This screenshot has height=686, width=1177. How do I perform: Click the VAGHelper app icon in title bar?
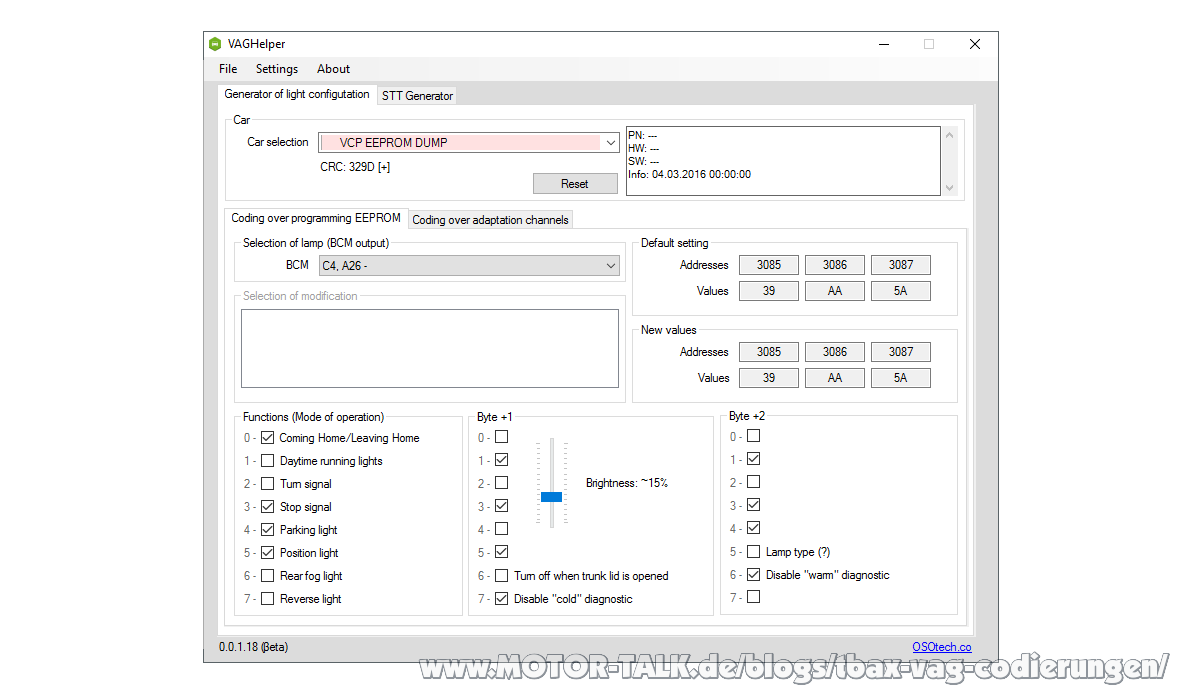(x=215, y=44)
